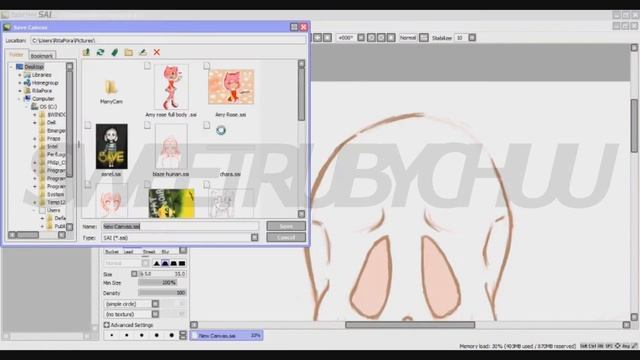Select the flat square brush edge shape
The height and width of the screenshot is (360, 640).
(x=182, y=263)
